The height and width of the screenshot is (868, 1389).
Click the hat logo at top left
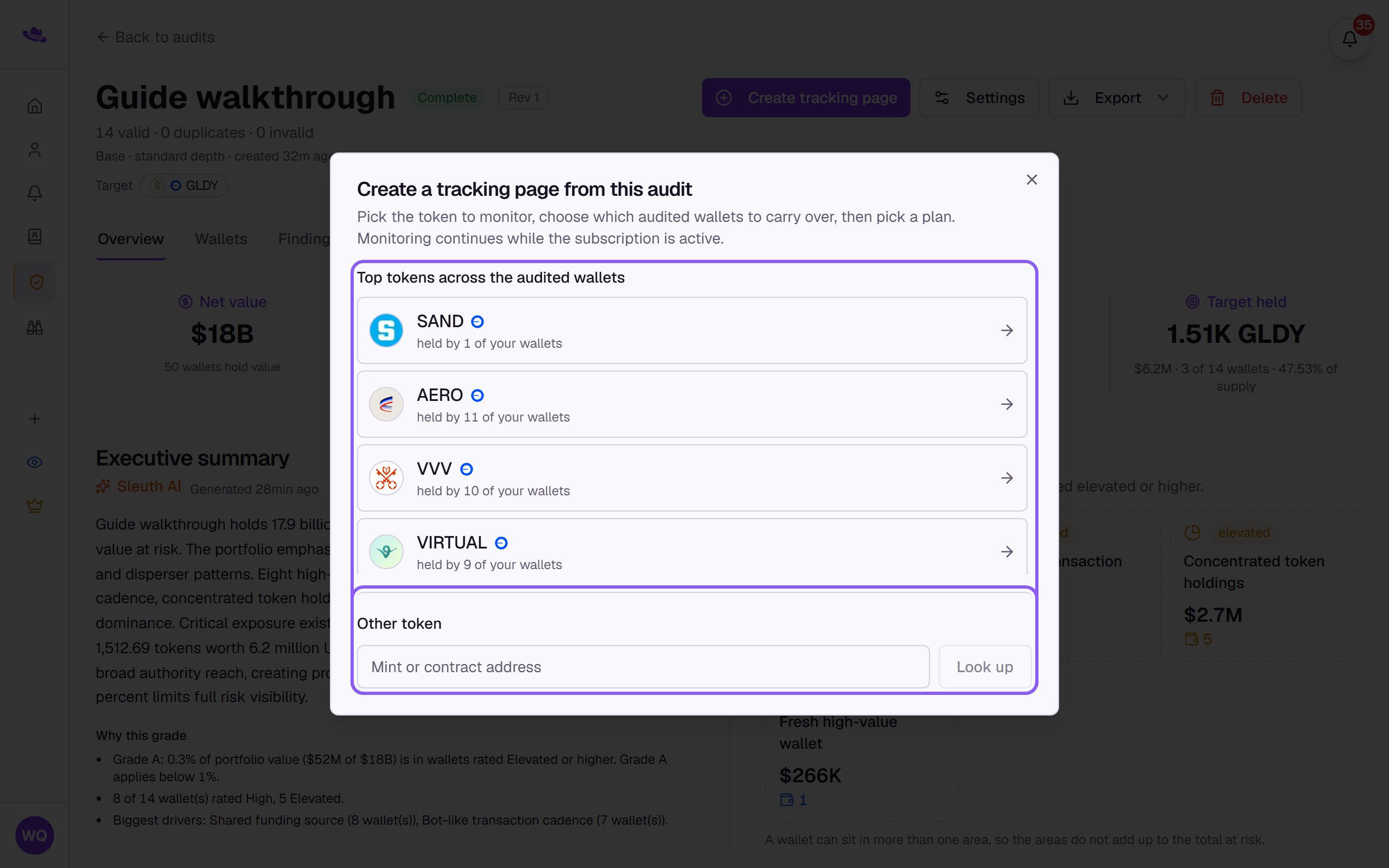(34, 34)
